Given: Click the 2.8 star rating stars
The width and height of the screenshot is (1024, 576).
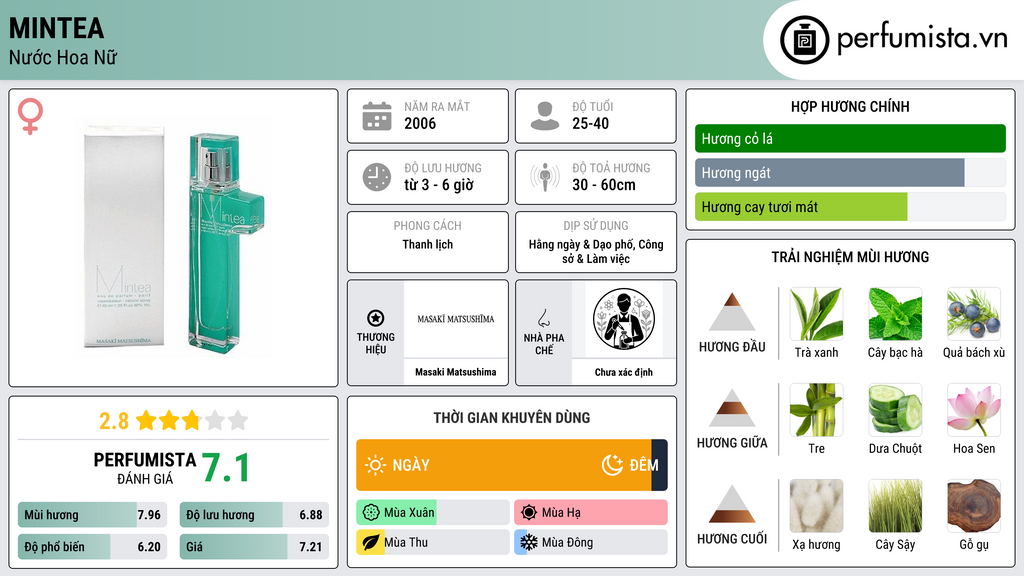Looking at the screenshot, I should tap(192, 420).
